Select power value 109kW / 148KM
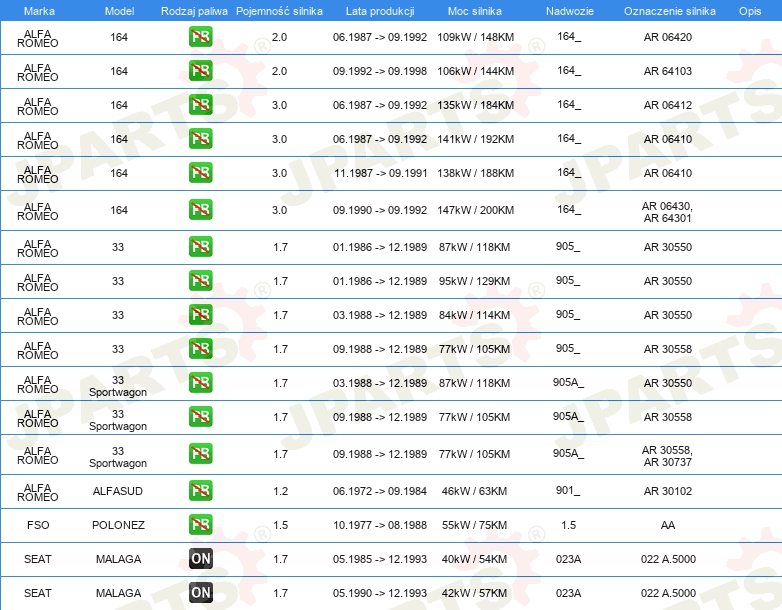Viewport: 782px width, 610px height. coord(475,37)
